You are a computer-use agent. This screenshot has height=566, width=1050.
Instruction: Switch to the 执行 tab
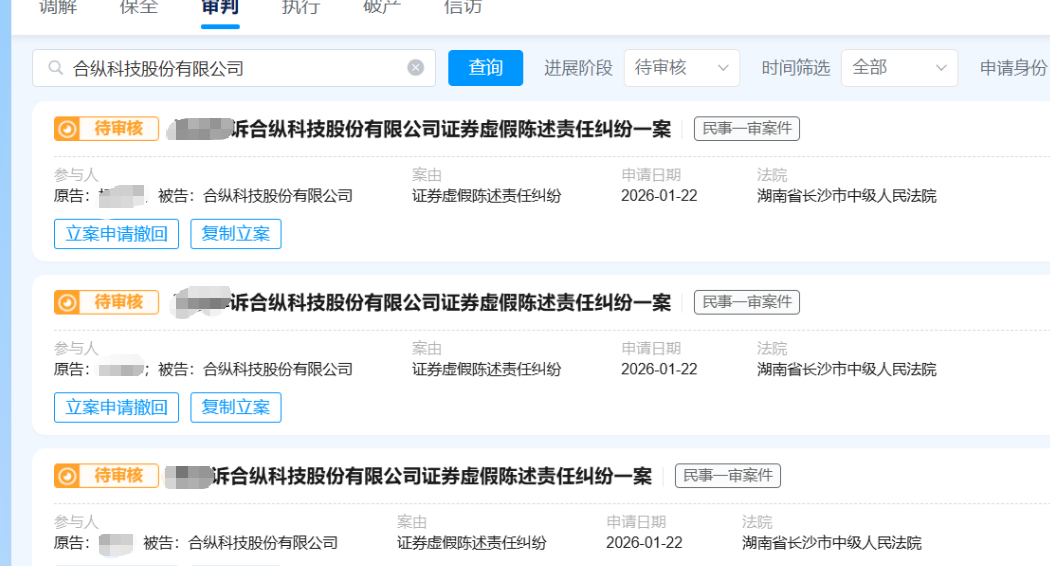[x=301, y=8]
